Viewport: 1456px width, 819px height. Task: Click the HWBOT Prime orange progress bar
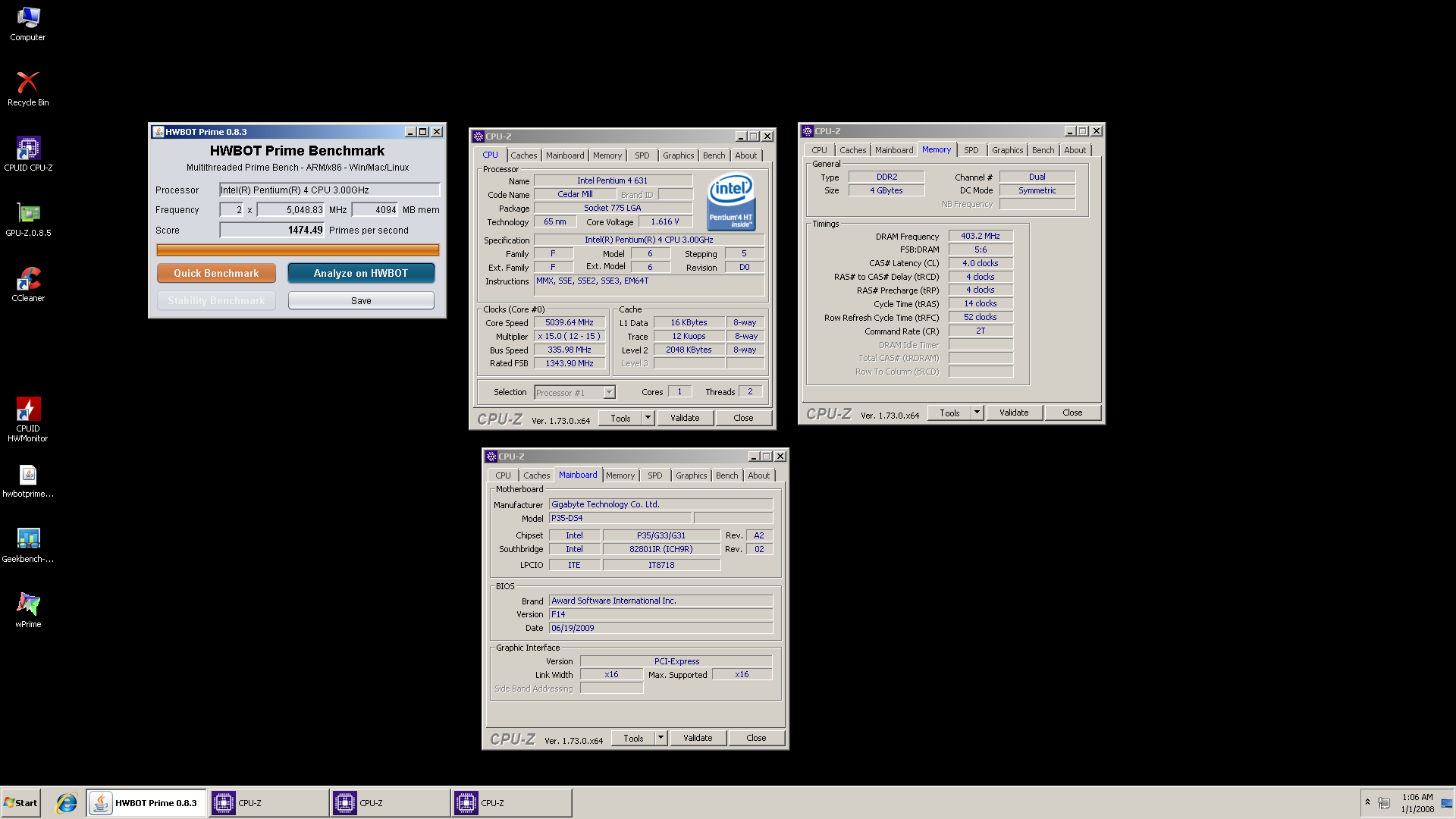click(x=298, y=249)
